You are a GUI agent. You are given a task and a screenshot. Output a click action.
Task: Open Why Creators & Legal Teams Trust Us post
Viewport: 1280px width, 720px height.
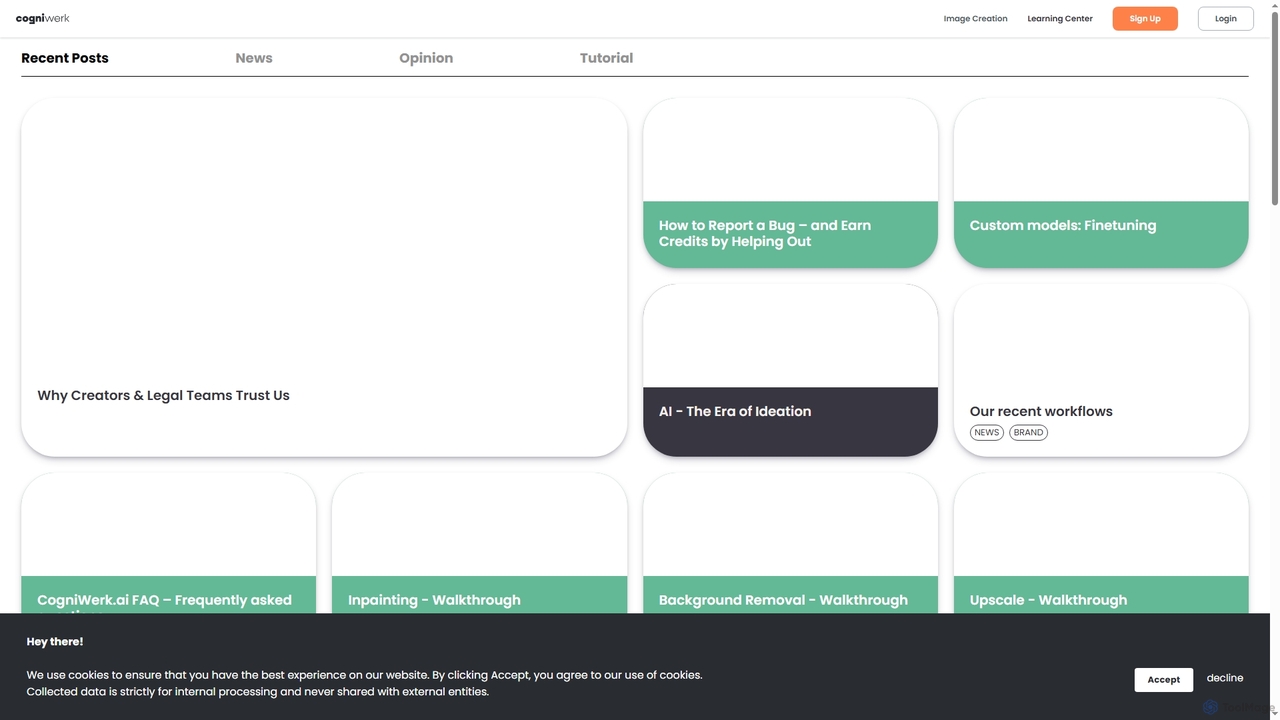(x=324, y=277)
